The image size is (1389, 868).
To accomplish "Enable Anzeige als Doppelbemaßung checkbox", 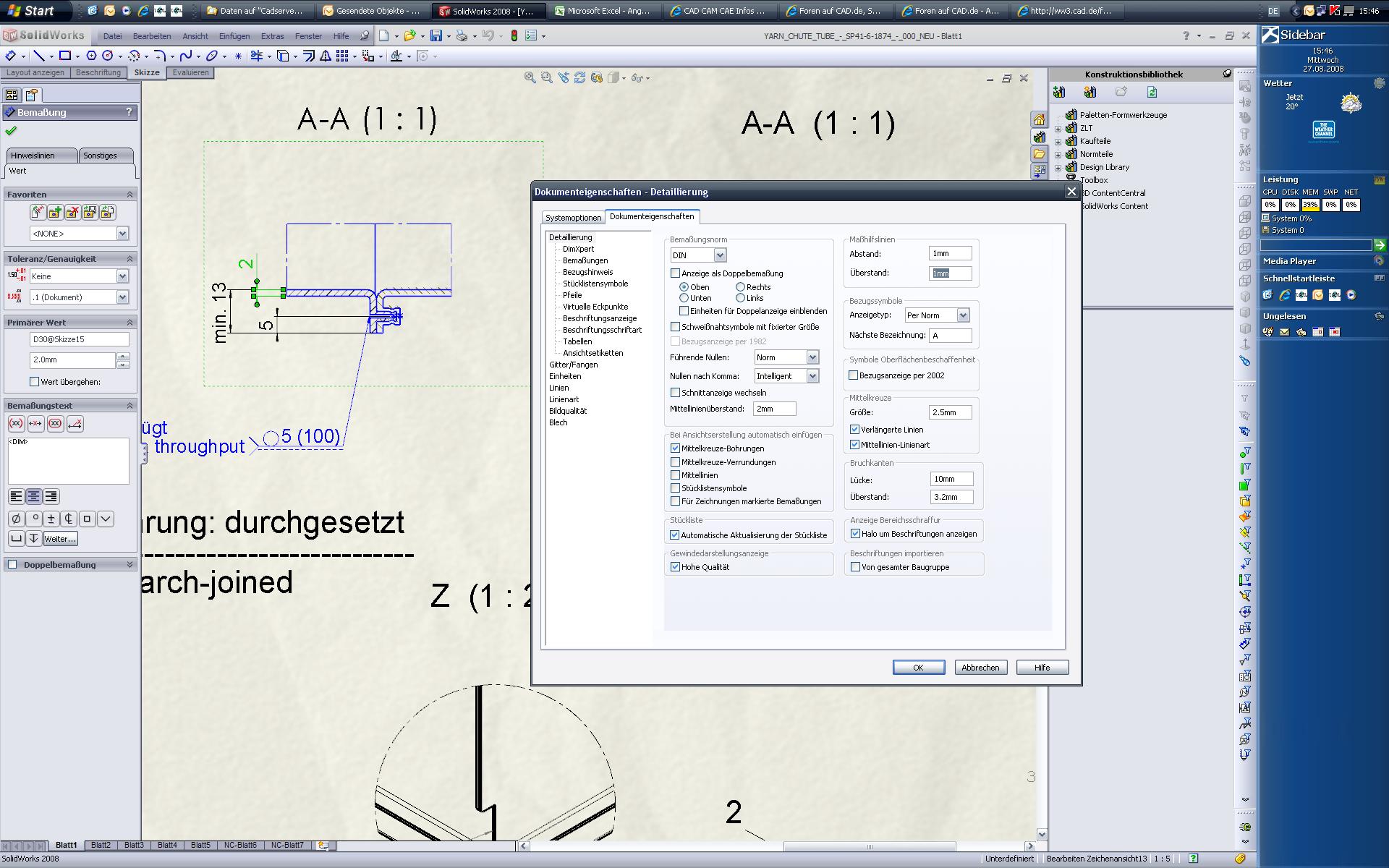I will click(x=676, y=273).
